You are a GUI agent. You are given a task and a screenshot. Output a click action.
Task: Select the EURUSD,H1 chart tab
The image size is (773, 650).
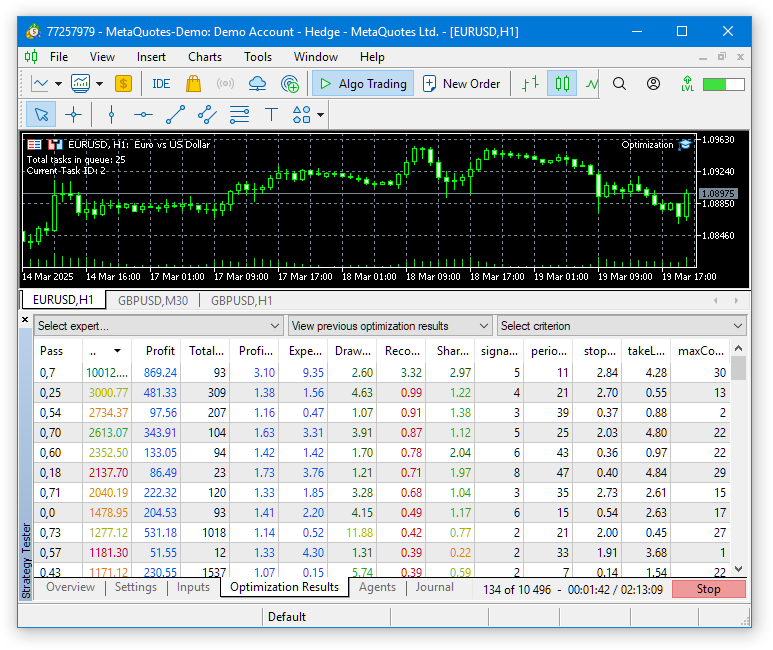pos(63,300)
